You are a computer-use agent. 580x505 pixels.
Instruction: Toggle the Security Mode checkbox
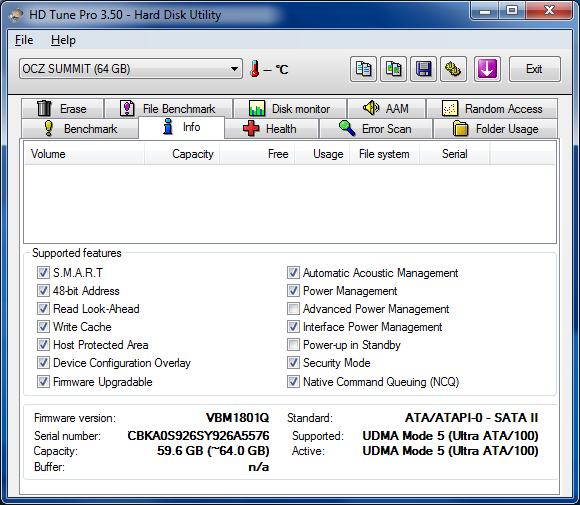(x=293, y=363)
